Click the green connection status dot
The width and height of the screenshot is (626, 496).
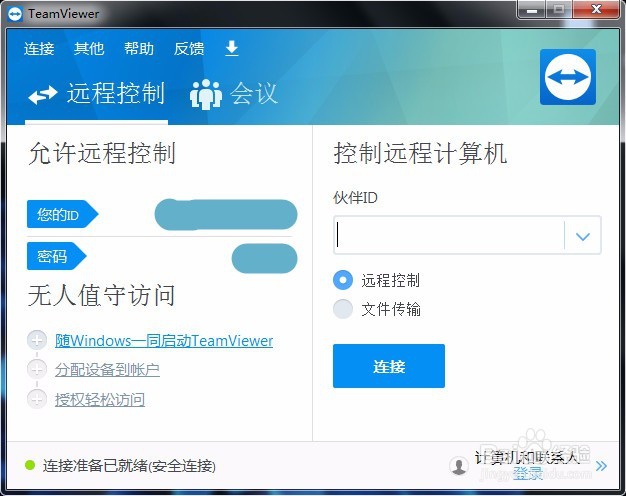point(30,465)
